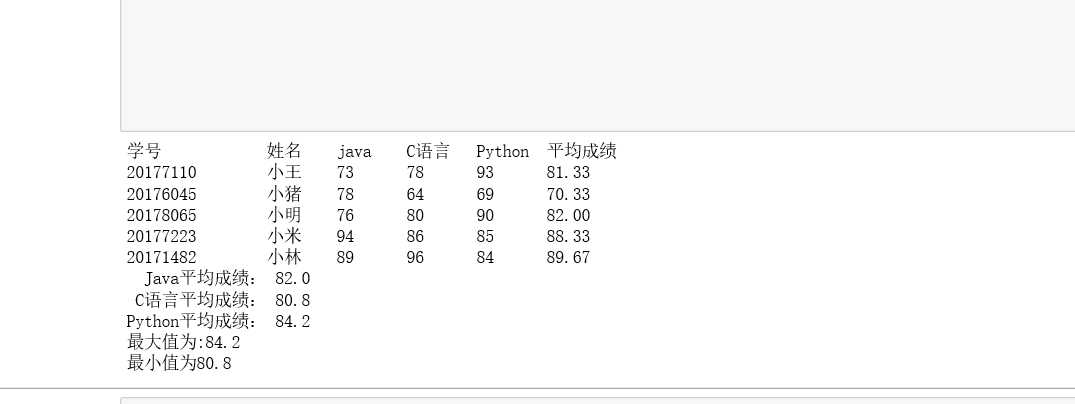Viewport: 1075px width, 404px height.
Task: Click the average score 88.33
Action: pyautogui.click(x=568, y=236)
